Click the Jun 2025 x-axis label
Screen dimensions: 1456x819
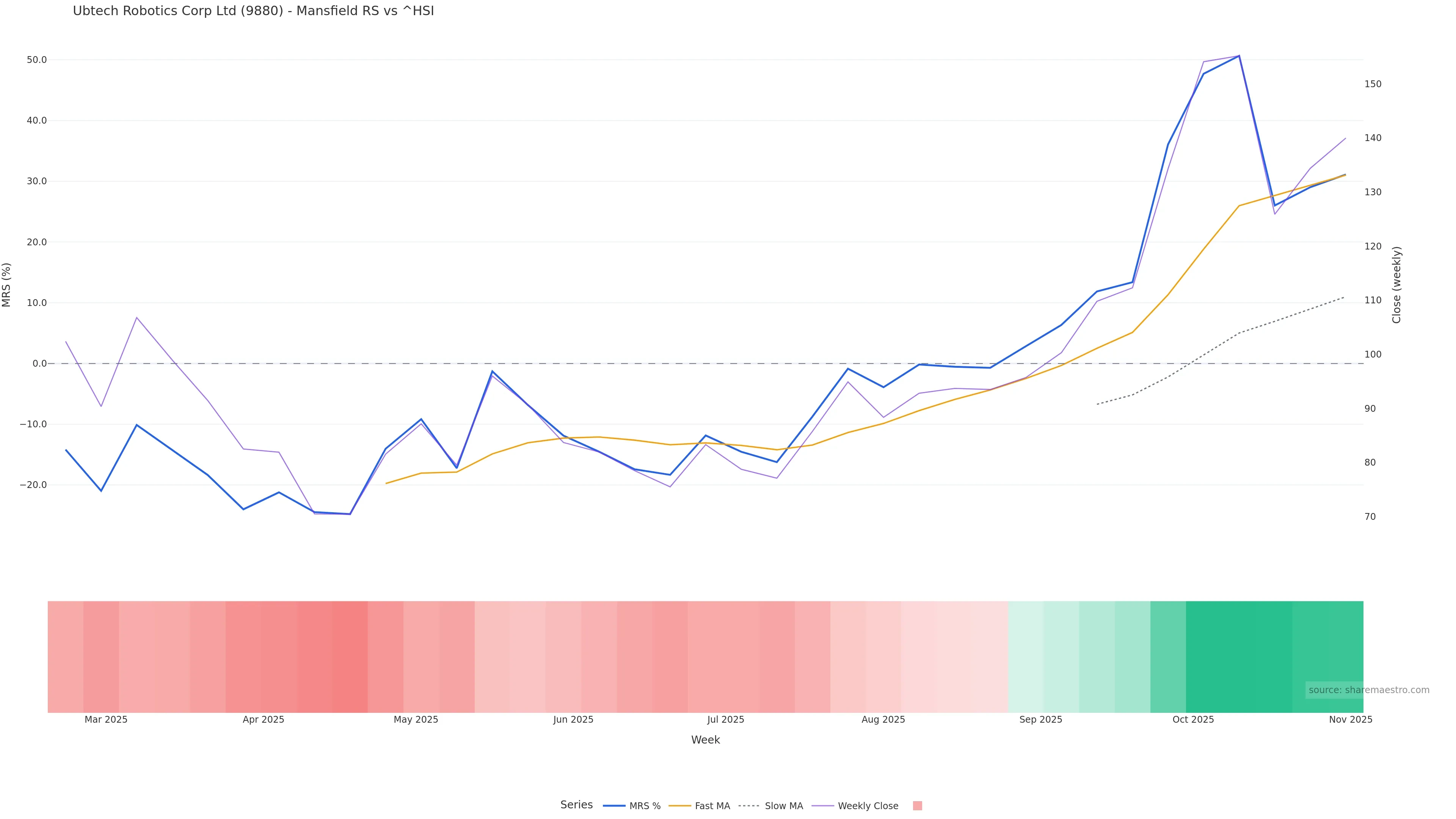[573, 720]
